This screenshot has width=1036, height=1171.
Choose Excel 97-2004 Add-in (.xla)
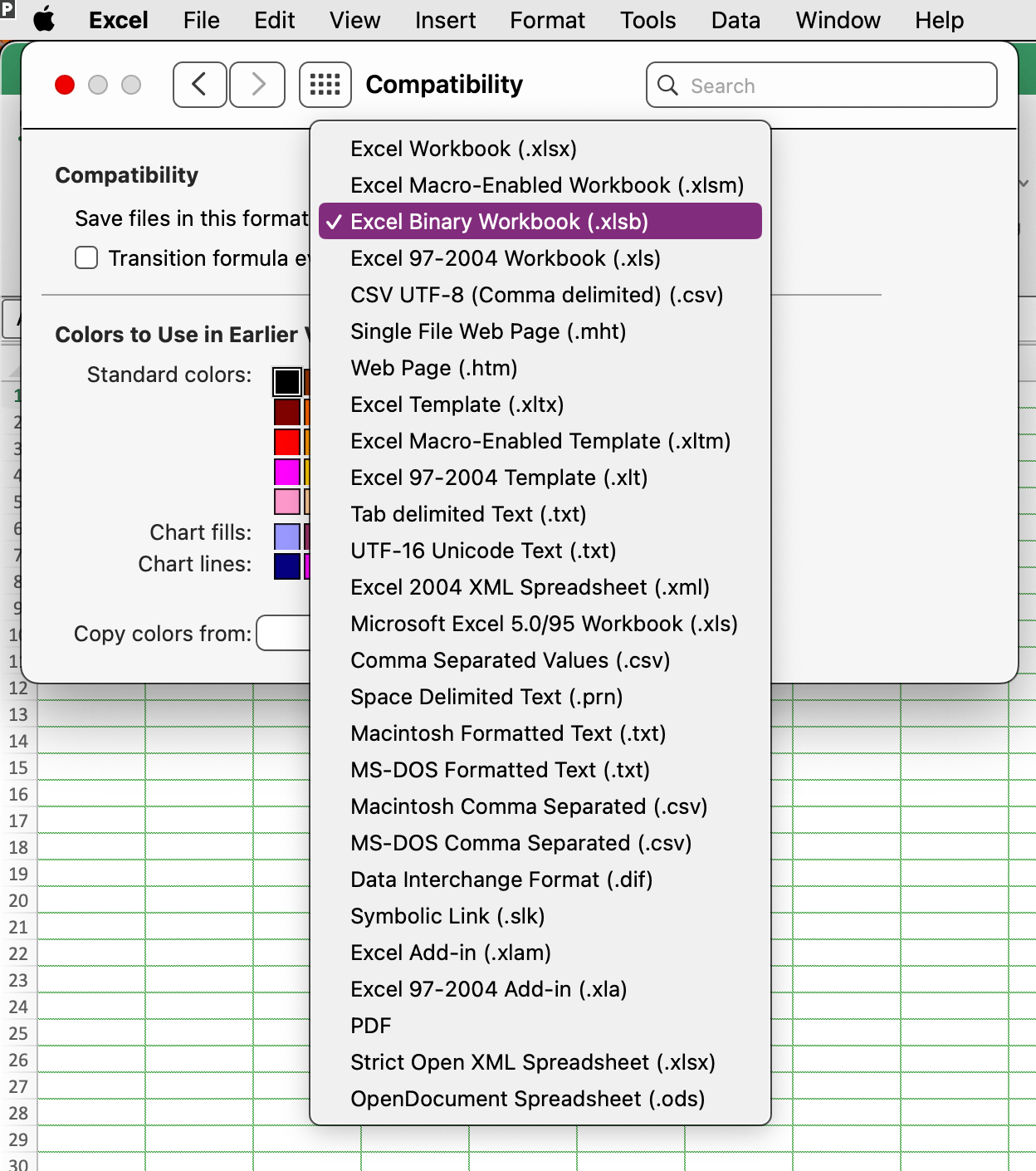coord(540,989)
